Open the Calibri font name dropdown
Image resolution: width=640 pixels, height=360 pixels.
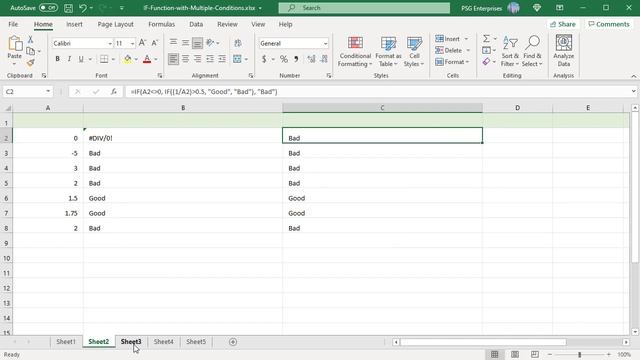[x=110, y=43]
